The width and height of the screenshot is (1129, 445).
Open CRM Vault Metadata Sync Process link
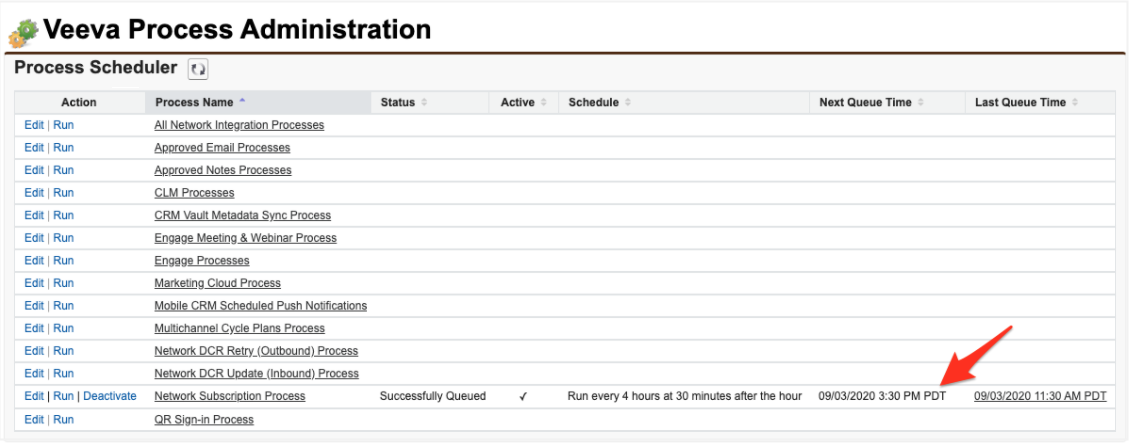tap(243, 215)
